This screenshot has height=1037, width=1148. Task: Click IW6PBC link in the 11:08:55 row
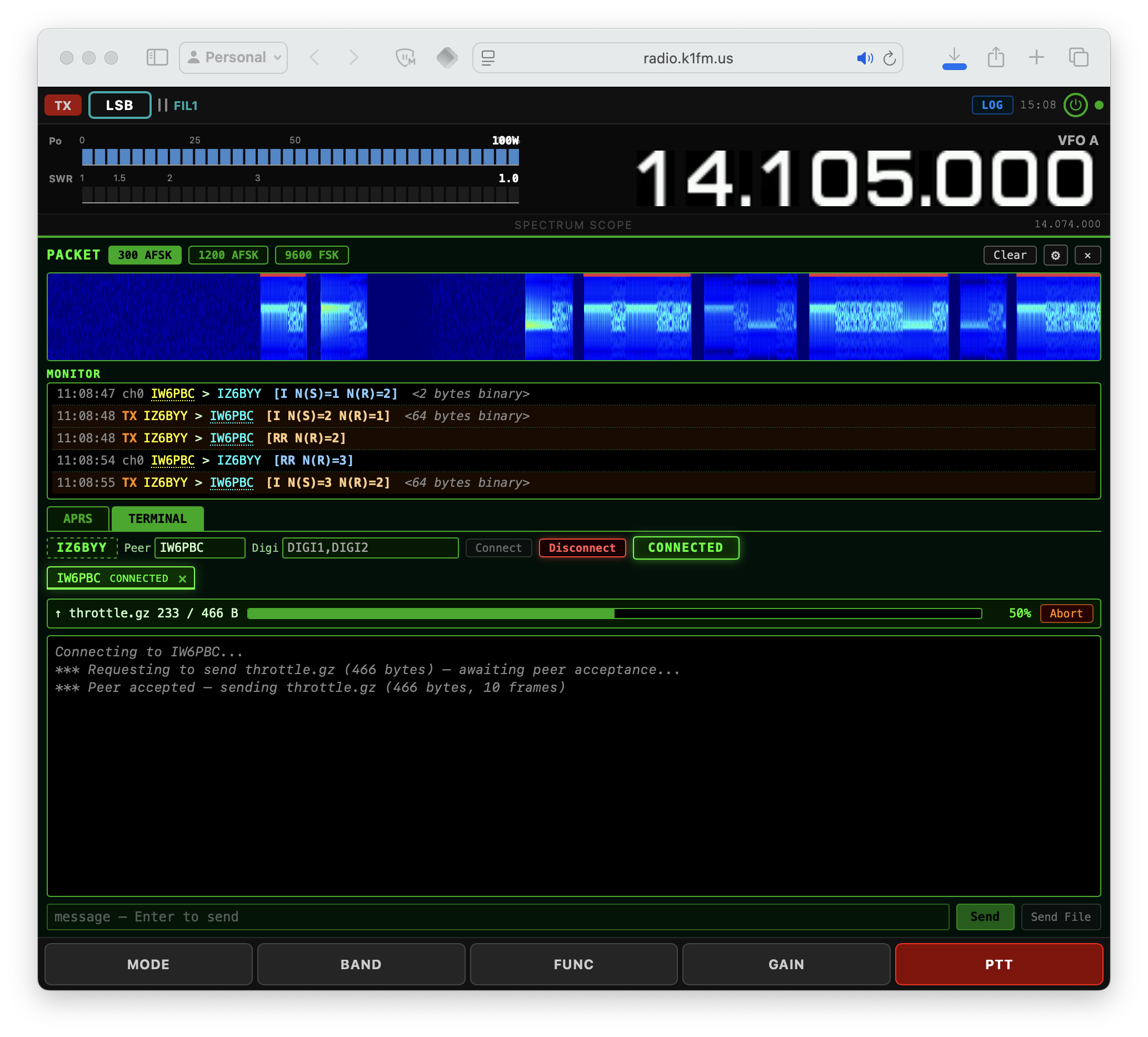[x=231, y=482]
